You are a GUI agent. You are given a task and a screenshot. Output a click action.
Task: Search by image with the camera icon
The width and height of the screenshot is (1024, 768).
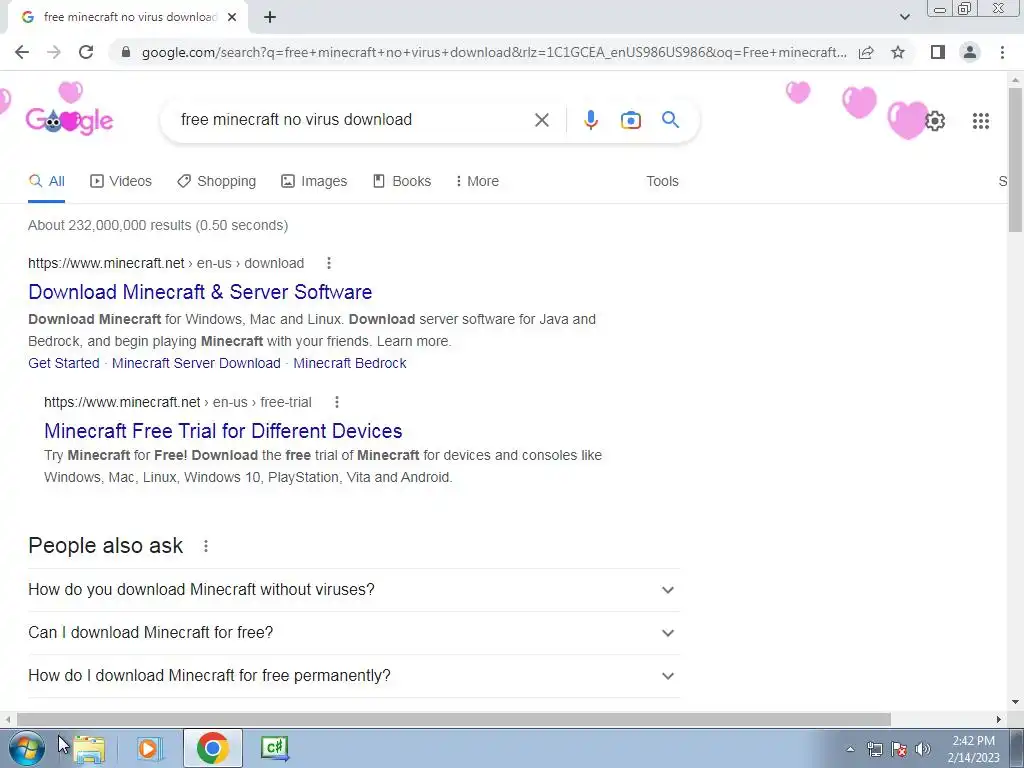pyautogui.click(x=630, y=120)
